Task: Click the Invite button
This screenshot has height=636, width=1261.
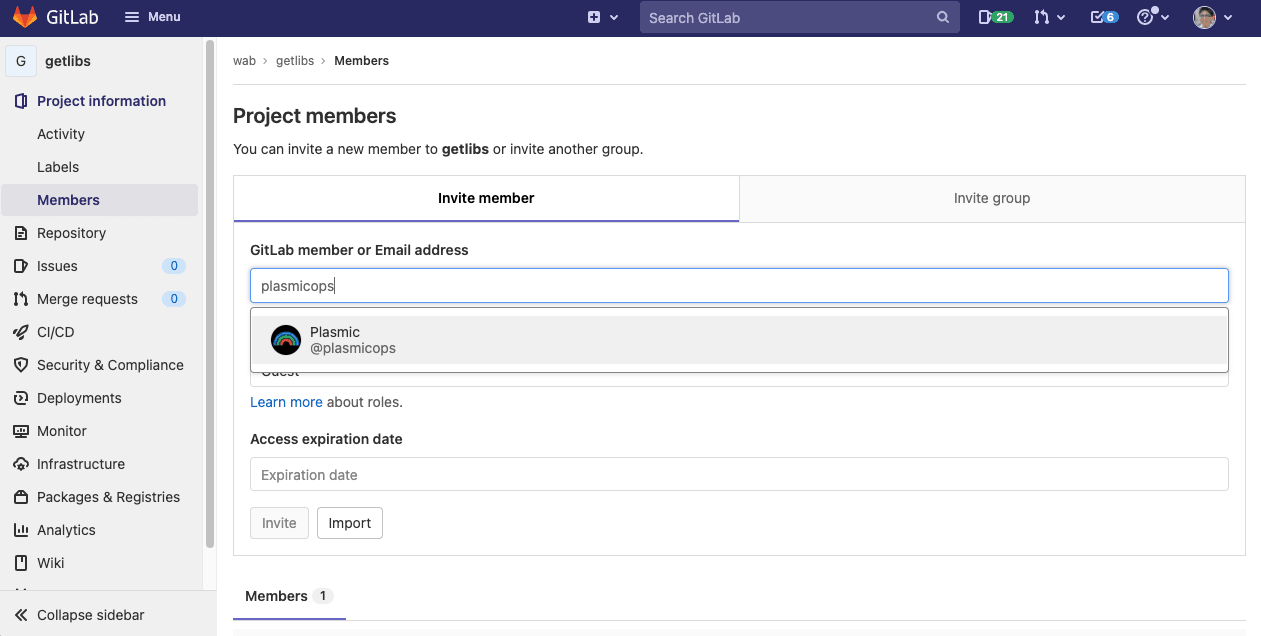Action: pyautogui.click(x=279, y=523)
